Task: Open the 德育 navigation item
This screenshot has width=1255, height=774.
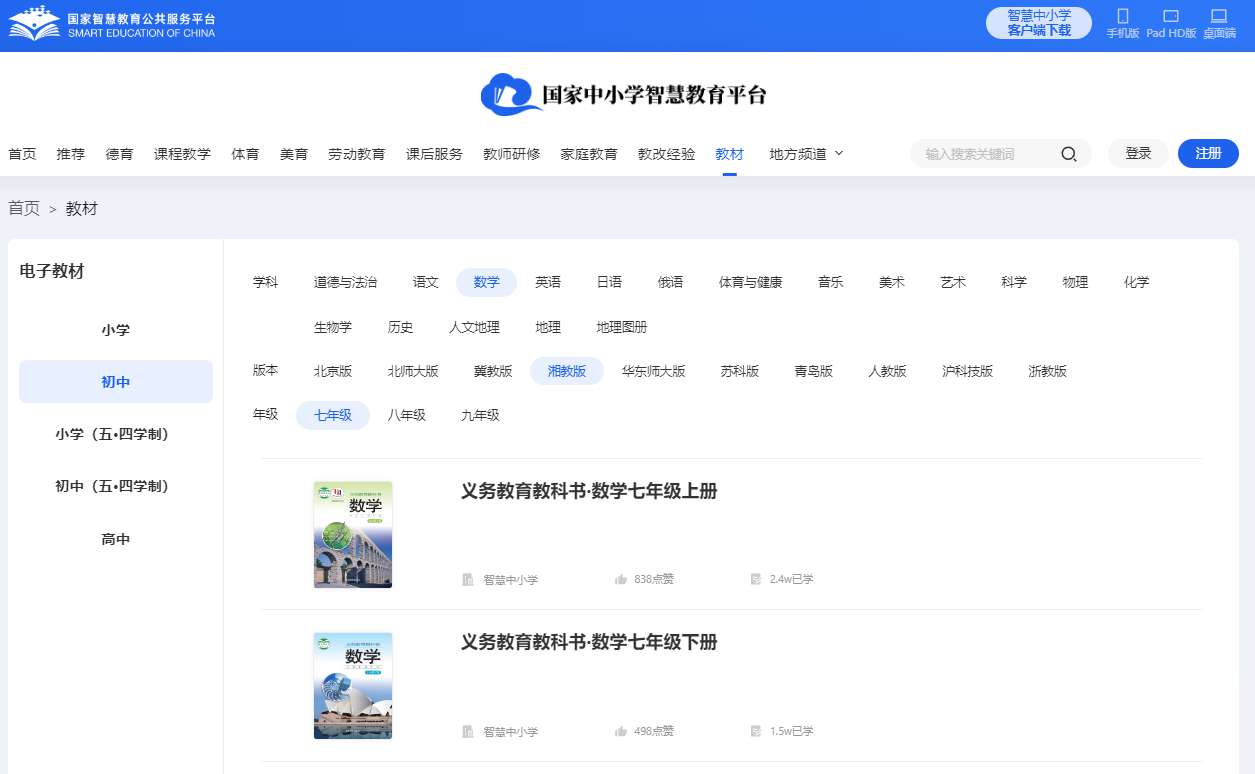Action: click(120, 154)
